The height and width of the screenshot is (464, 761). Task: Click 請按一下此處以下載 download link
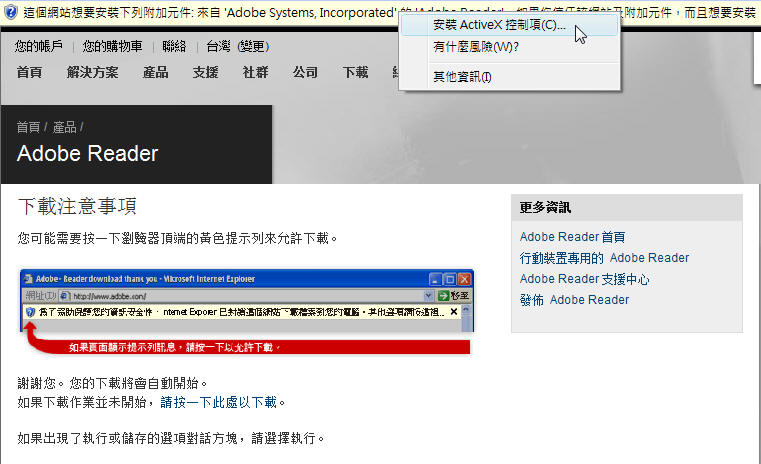(218, 402)
